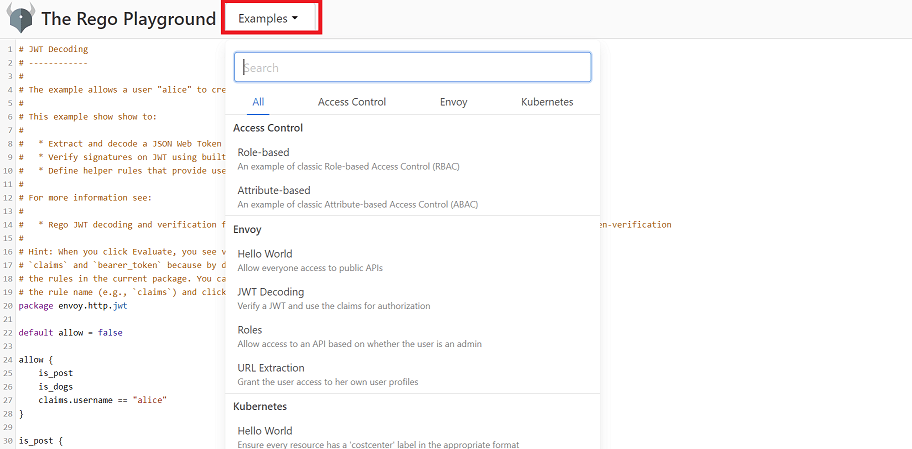Click 'Grant the user access to her own' description
This screenshot has height=449, width=912.
328,382
